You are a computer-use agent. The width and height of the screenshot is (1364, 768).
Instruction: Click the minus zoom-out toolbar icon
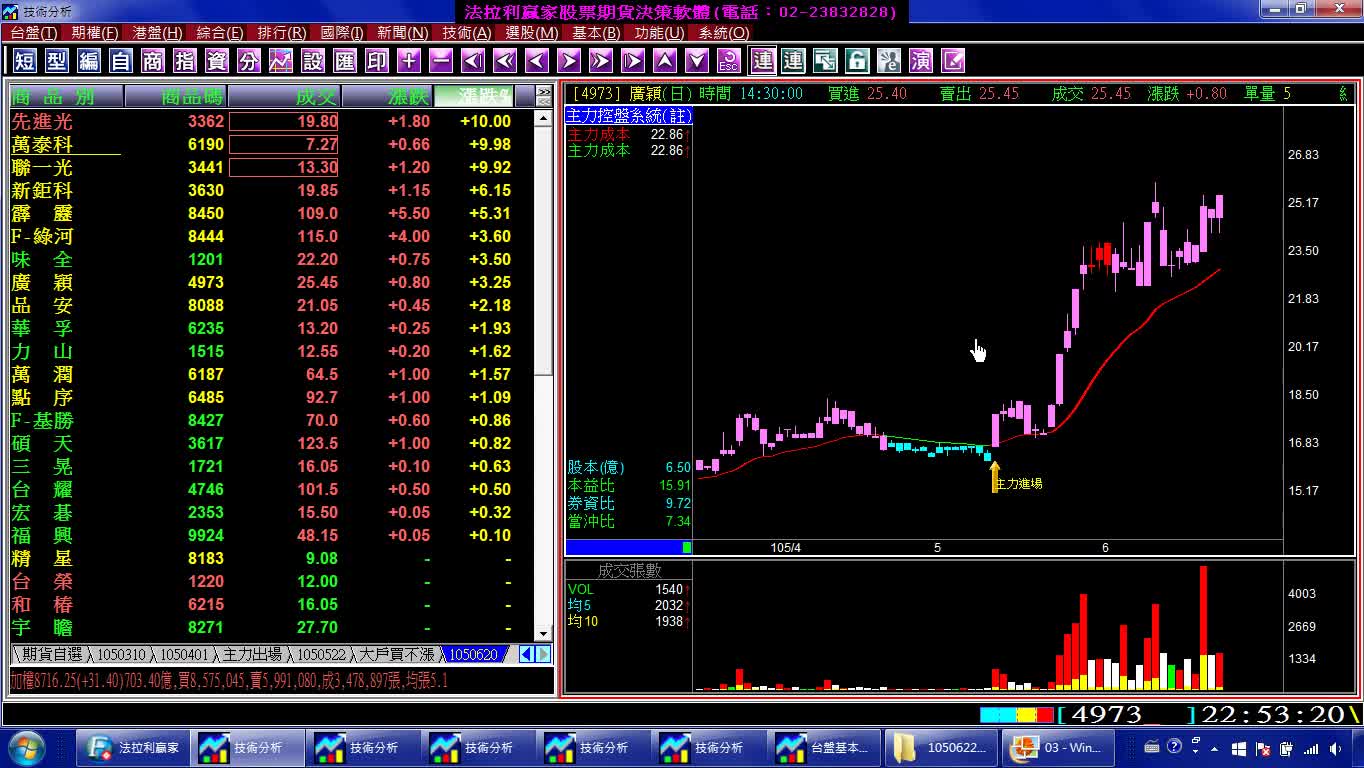coord(441,61)
